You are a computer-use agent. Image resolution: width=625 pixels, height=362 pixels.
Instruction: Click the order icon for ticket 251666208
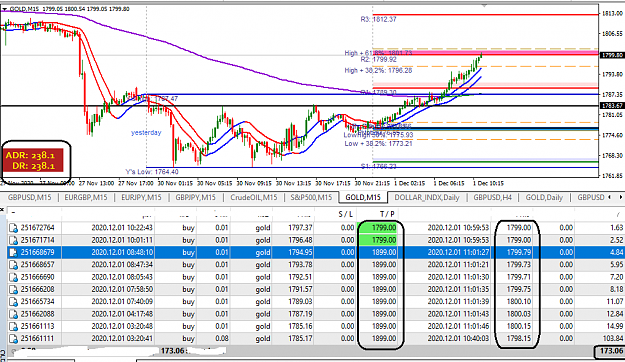pos(13,289)
